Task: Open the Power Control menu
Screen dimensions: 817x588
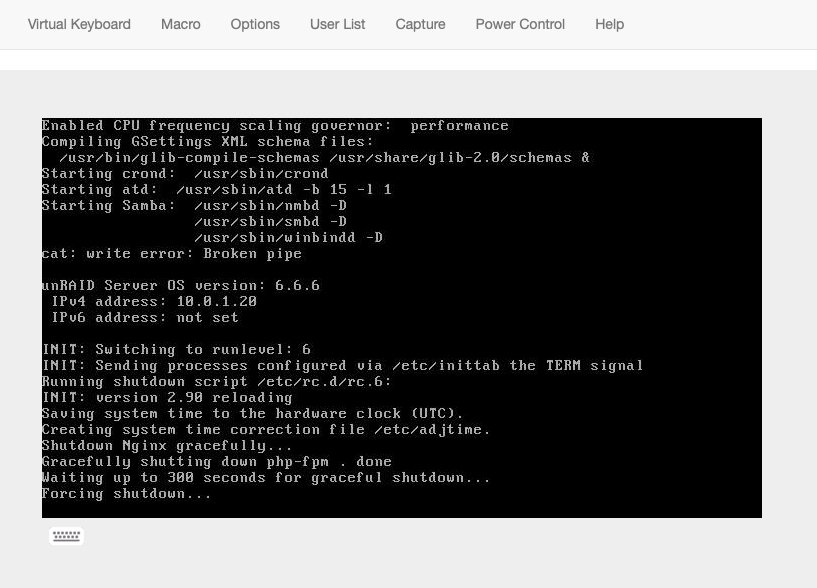Action: click(x=520, y=24)
